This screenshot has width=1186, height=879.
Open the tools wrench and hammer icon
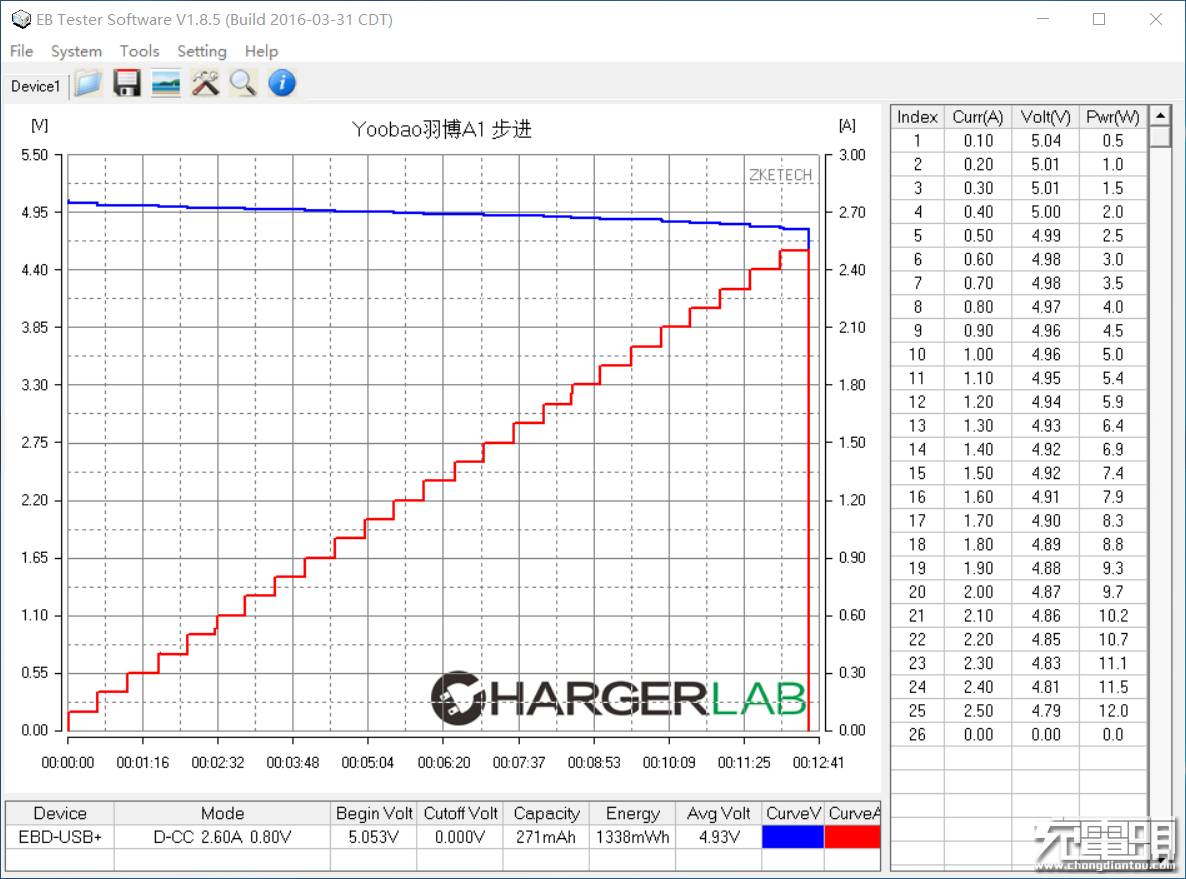click(205, 83)
